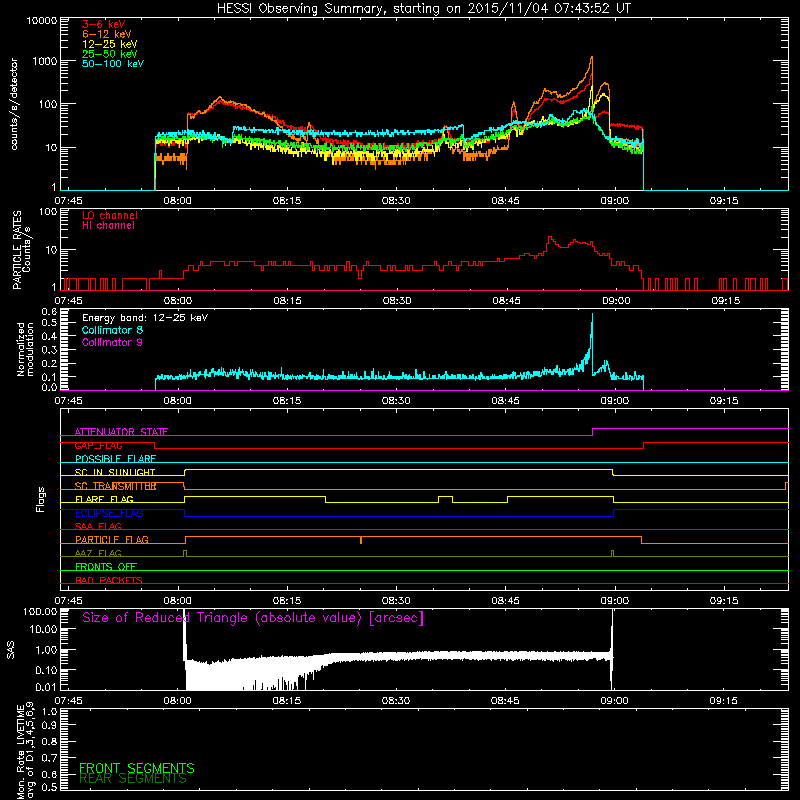Click the 08:30 tick under the counts plot
Screen dimensions: 800x800
396,201
